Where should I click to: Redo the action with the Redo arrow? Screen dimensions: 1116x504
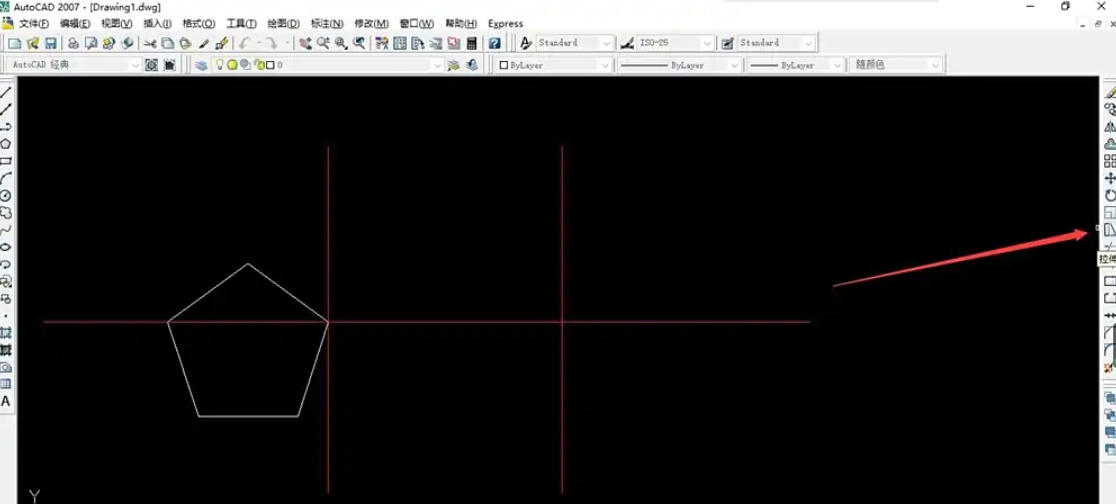coord(273,43)
